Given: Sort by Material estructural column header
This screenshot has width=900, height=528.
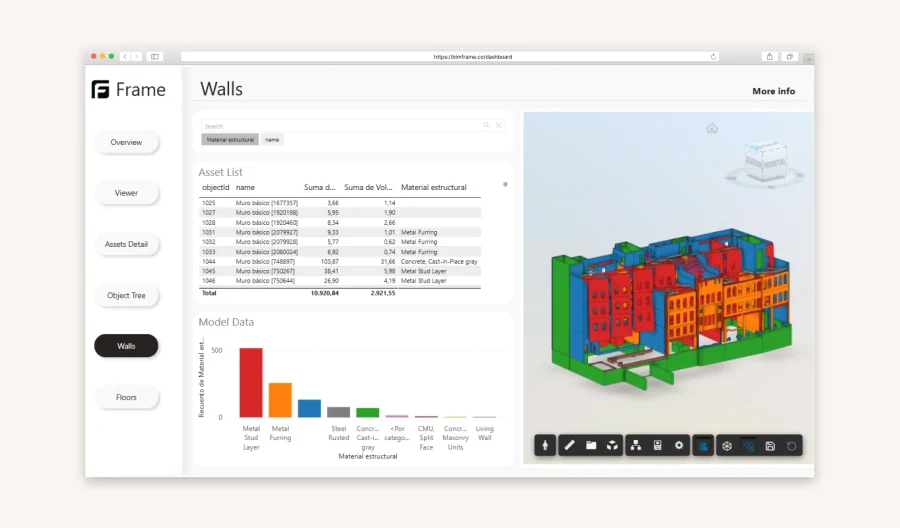Looking at the screenshot, I should tap(433, 187).
